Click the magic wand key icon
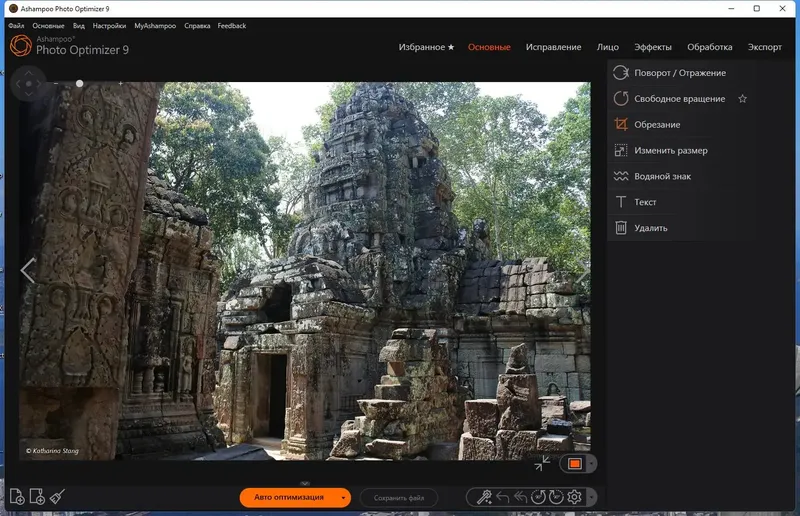 point(483,497)
